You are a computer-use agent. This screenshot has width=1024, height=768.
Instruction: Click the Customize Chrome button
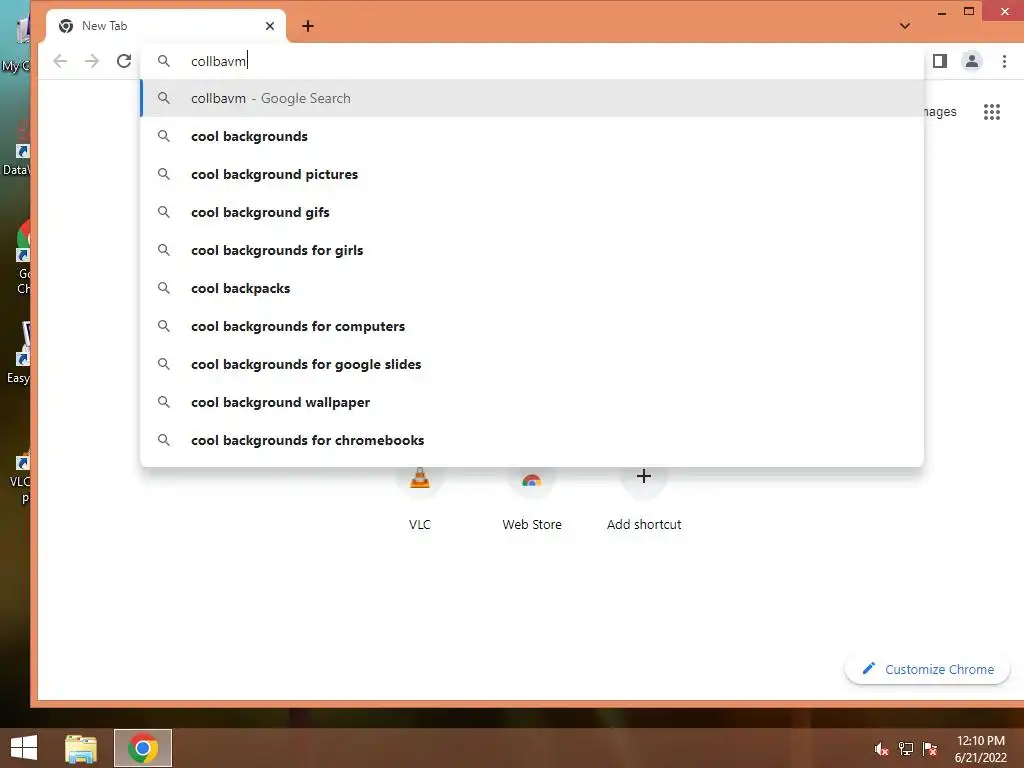[927, 669]
